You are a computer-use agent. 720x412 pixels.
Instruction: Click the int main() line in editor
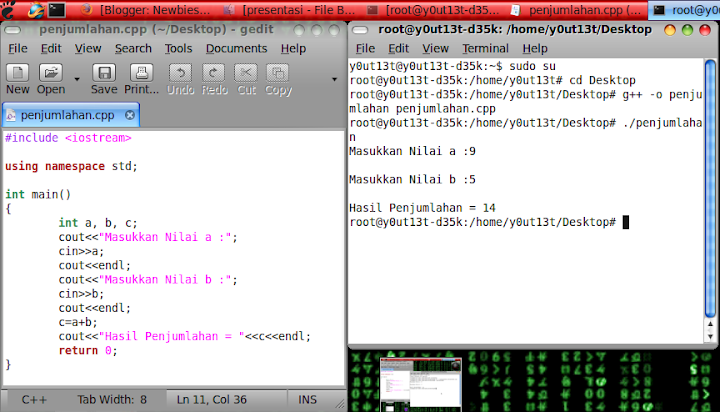38,194
